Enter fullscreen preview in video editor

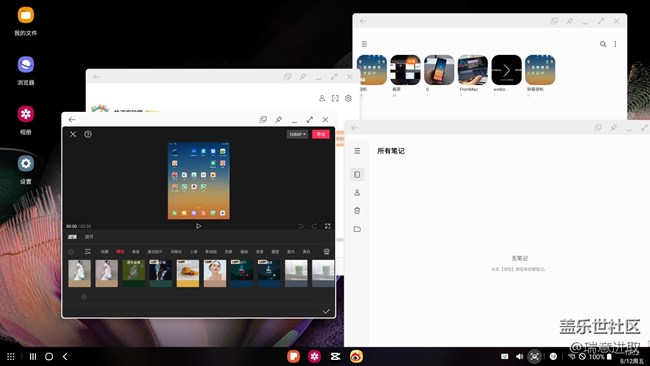pyautogui.click(x=327, y=226)
